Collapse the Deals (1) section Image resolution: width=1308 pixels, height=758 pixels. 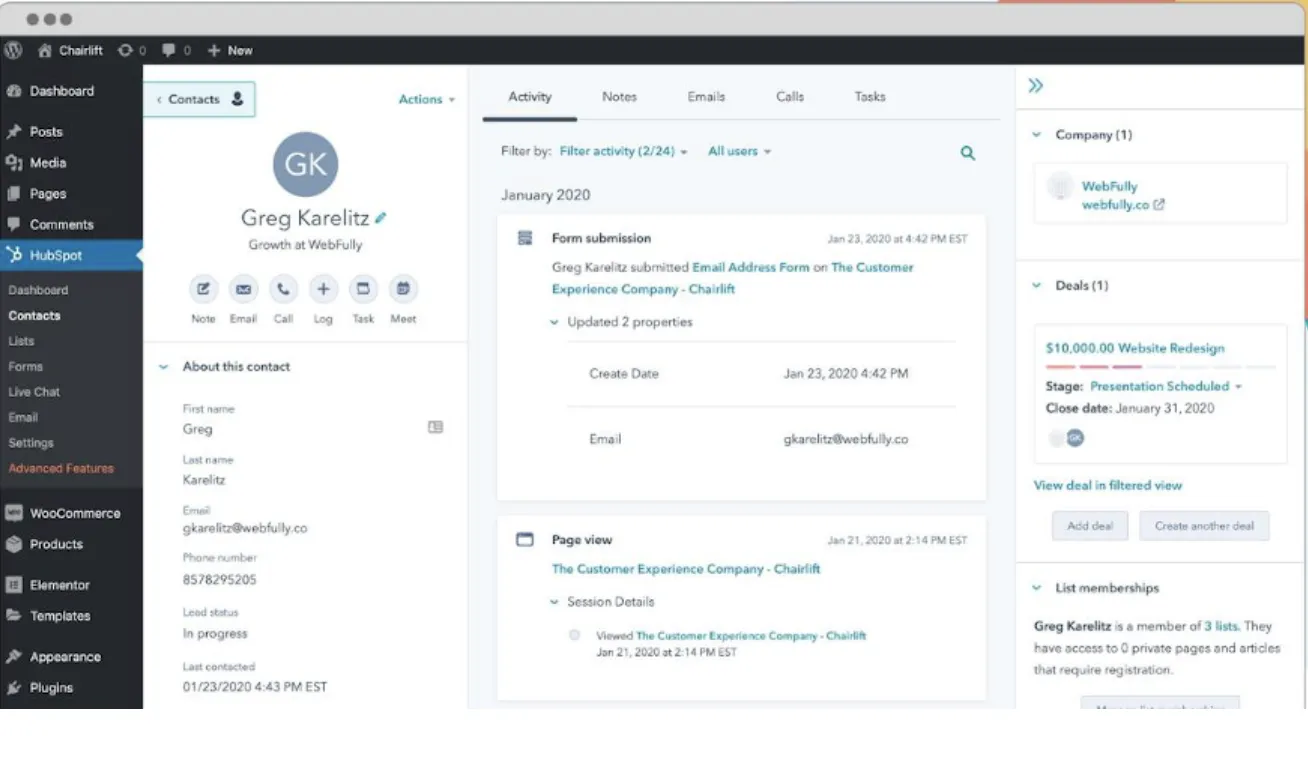1037,286
